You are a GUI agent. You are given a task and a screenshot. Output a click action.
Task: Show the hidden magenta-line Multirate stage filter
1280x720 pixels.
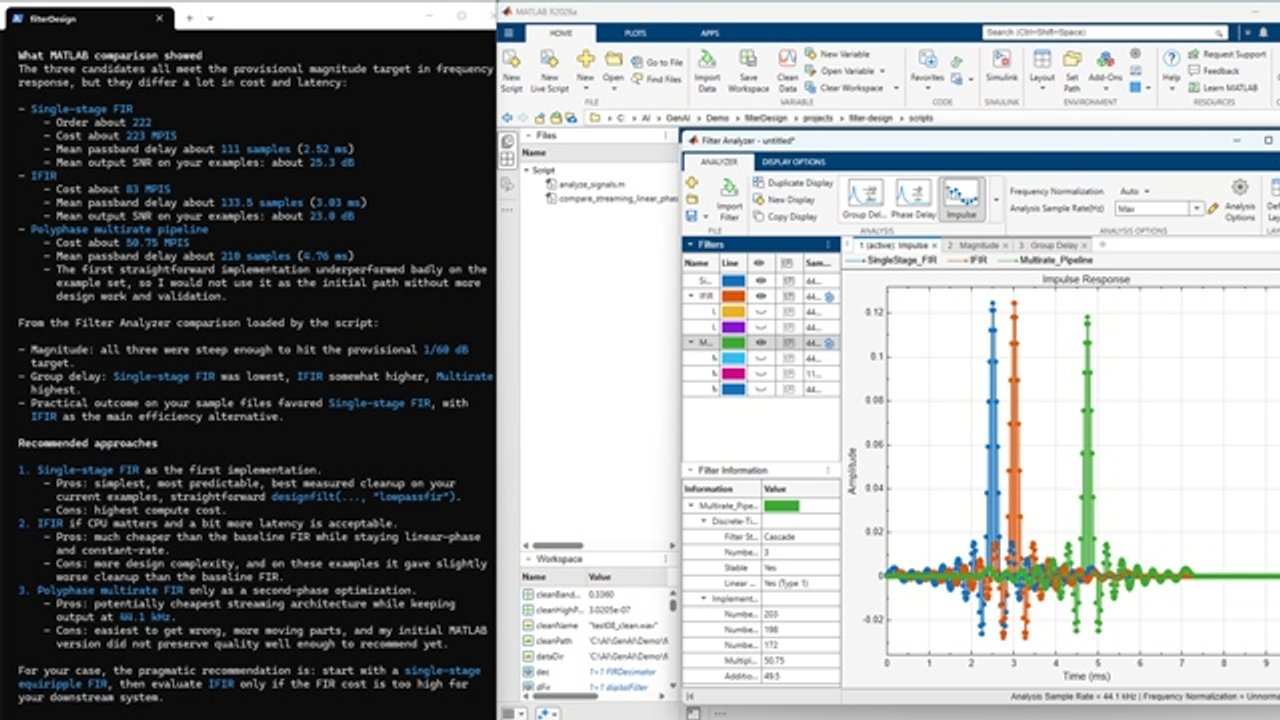760,374
